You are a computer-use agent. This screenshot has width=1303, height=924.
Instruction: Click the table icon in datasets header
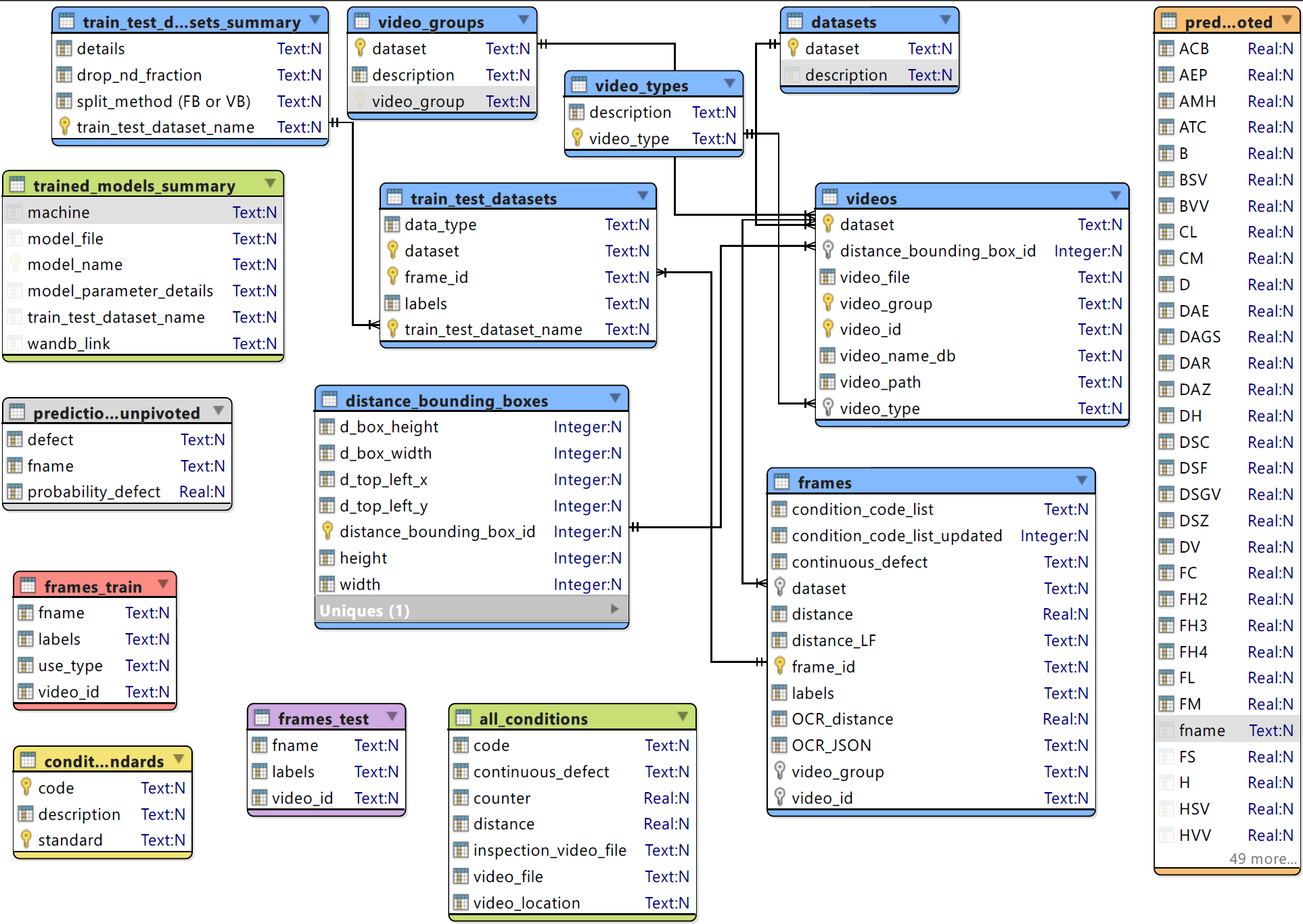(x=795, y=21)
